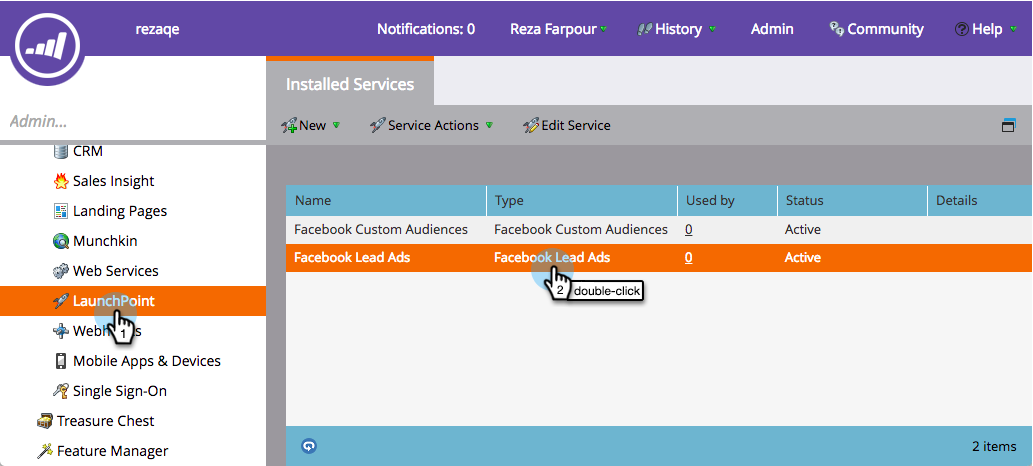Sort by the Details column header
This screenshot has height=466, width=1033.
[980, 200]
